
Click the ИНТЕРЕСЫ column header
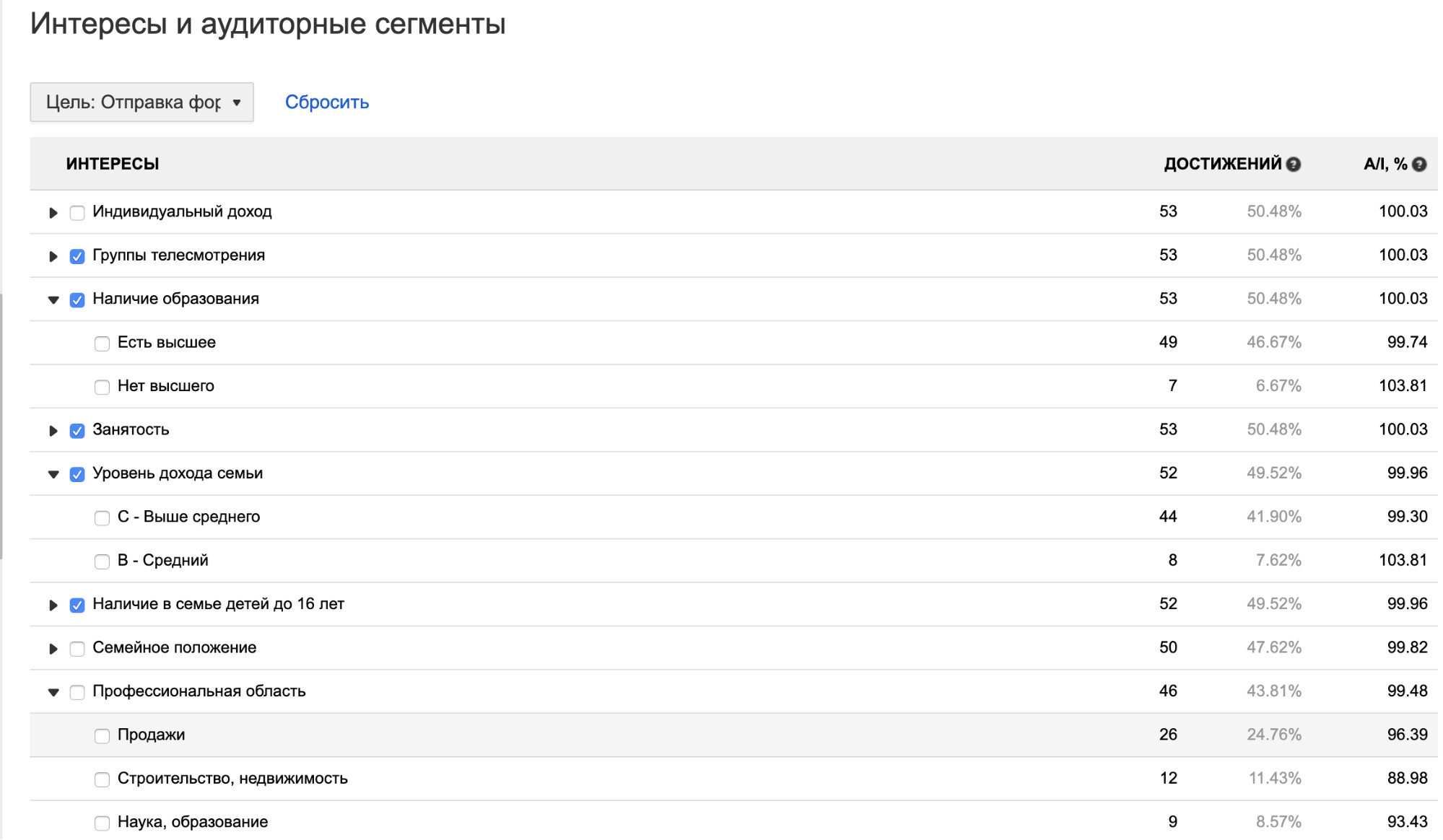tap(113, 165)
